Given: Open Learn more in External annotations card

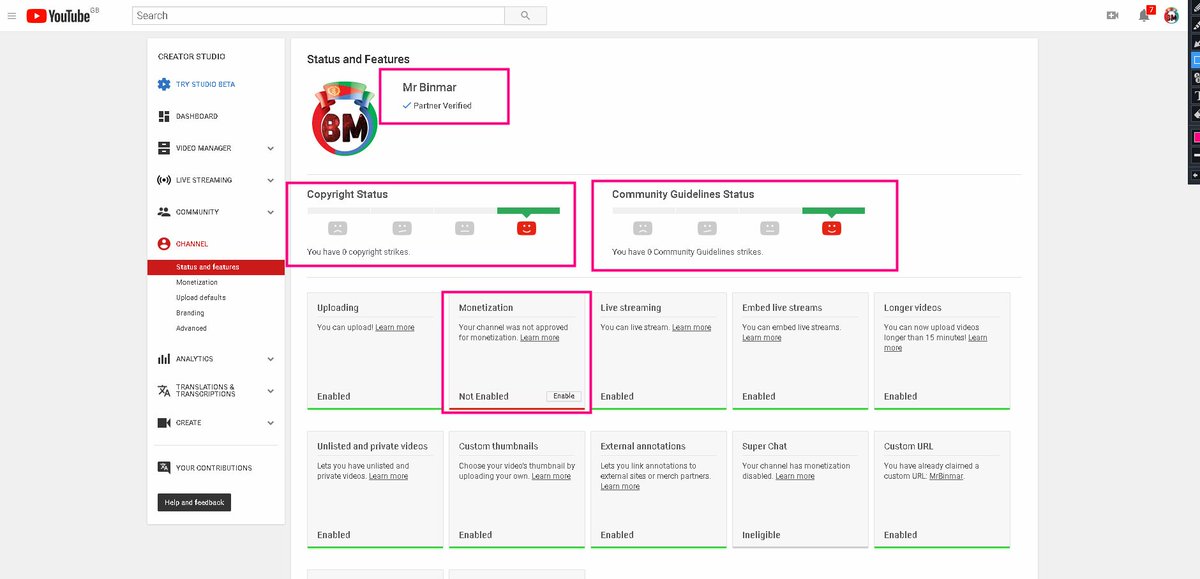Looking at the screenshot, I should pos(620,486).
